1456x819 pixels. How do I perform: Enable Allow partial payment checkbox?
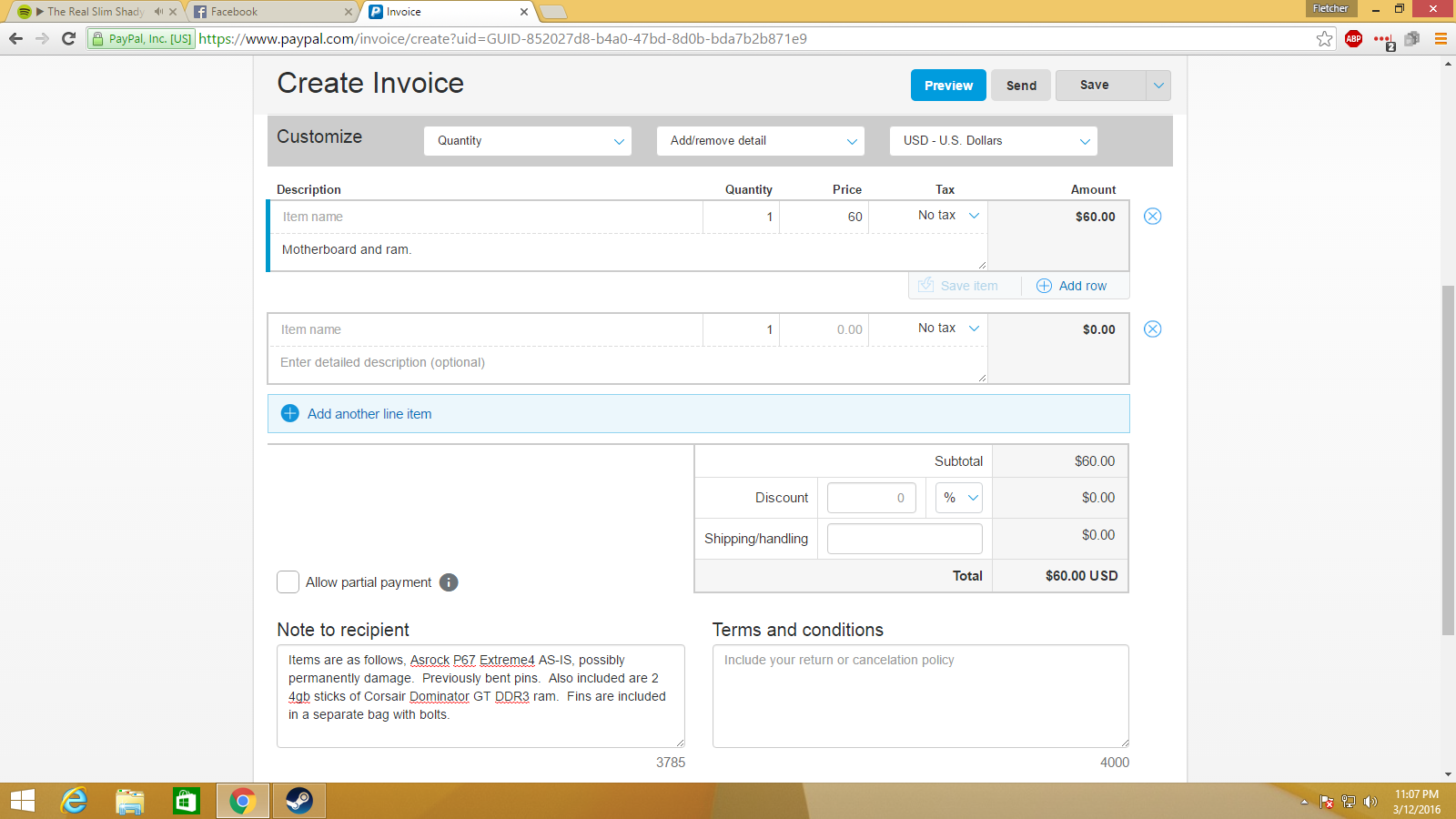coord(288,582)
